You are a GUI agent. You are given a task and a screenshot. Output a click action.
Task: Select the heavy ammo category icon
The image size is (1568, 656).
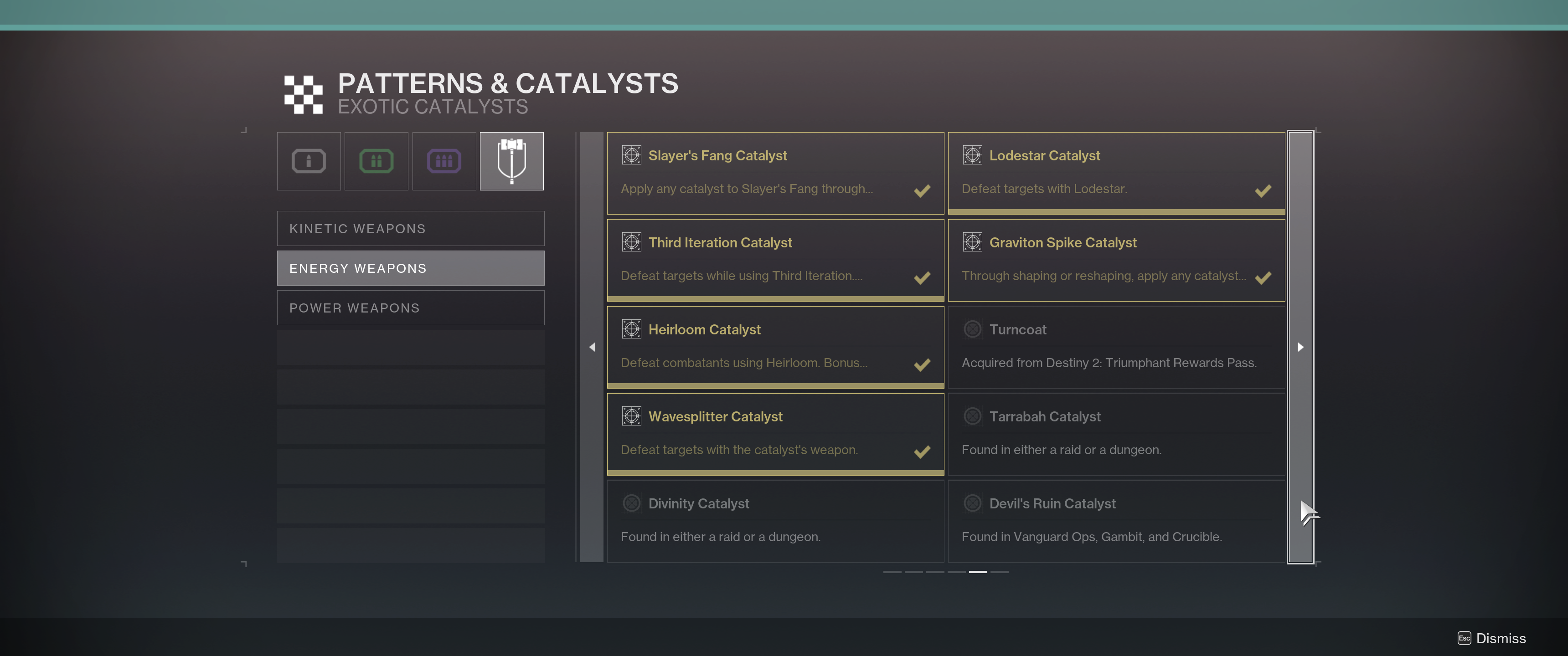coord(444,161)
